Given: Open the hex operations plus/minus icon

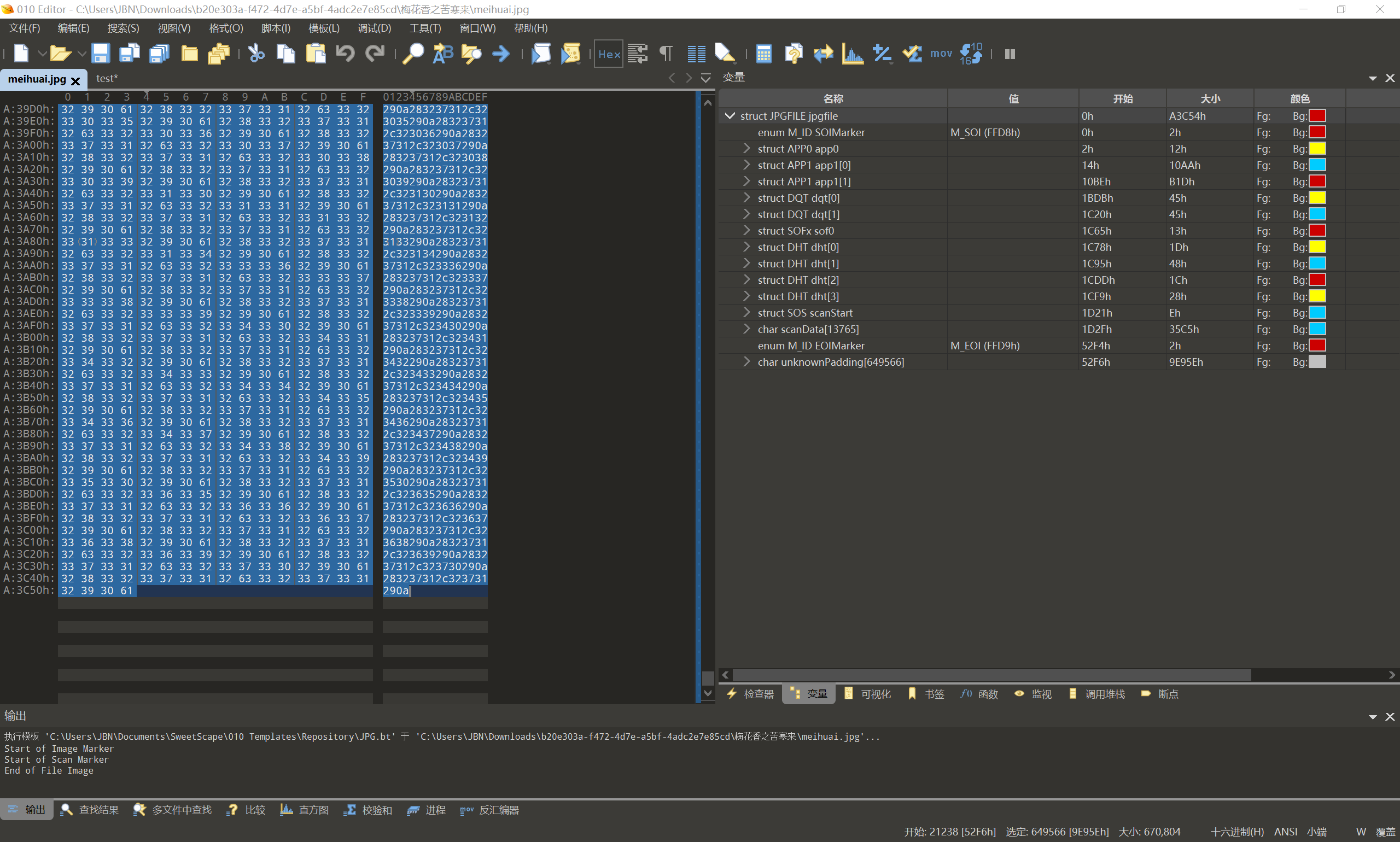Looking at the screenshot, I should click(x=882, y=54).
